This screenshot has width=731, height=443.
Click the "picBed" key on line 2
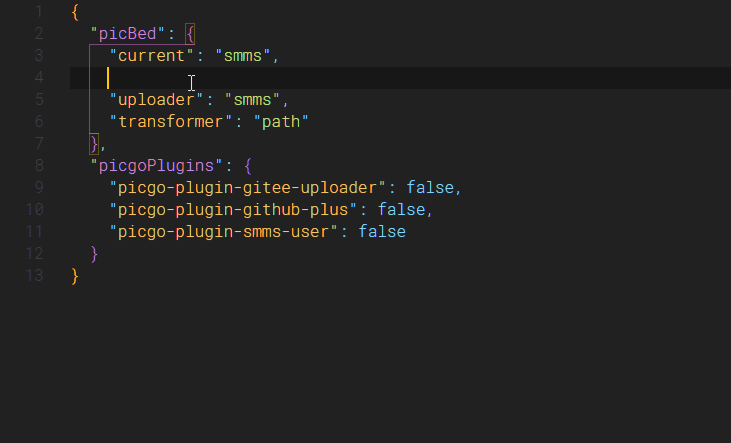(127, 34)
